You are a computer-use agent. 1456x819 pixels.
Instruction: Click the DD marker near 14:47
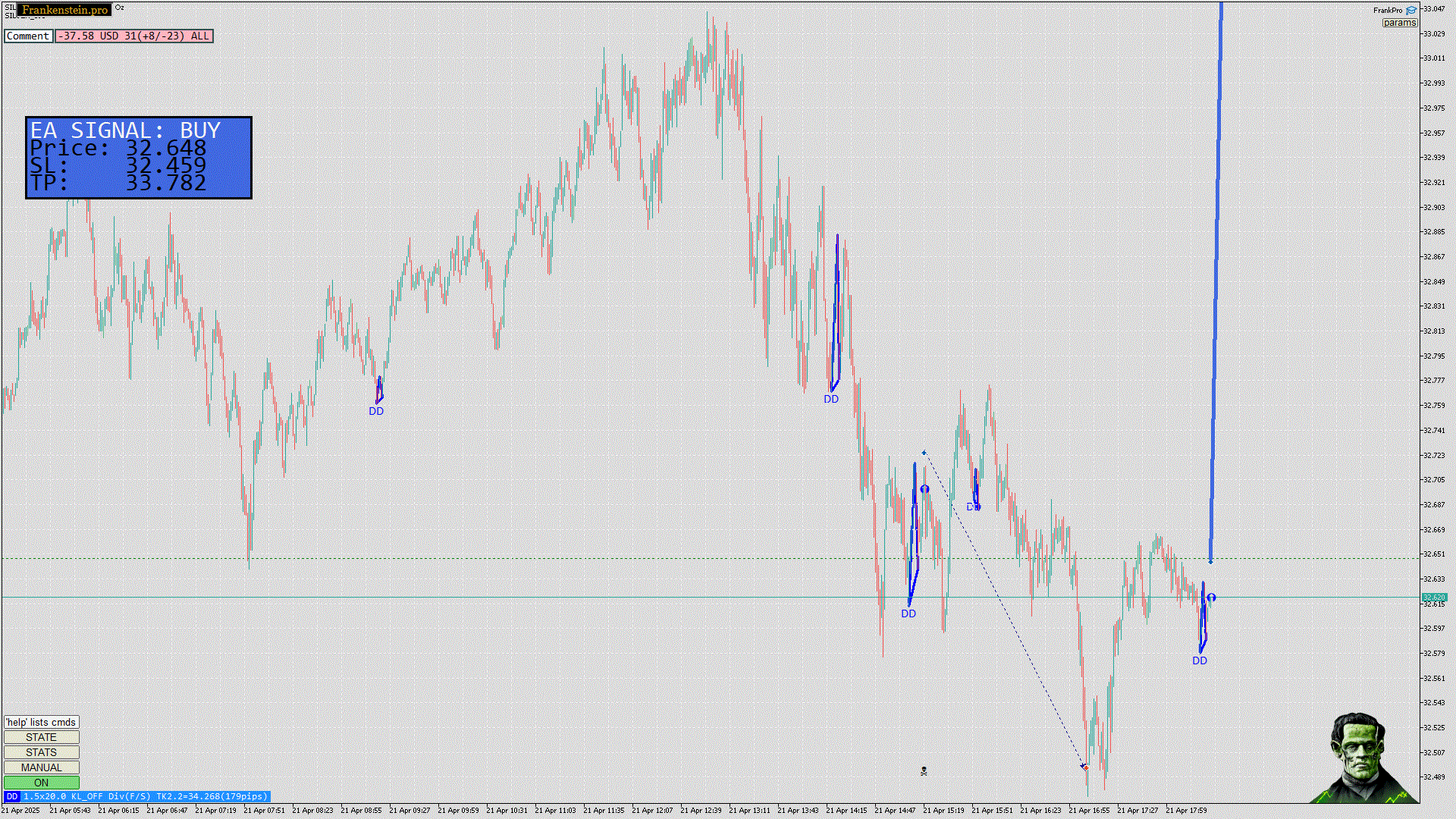[908, 613]
